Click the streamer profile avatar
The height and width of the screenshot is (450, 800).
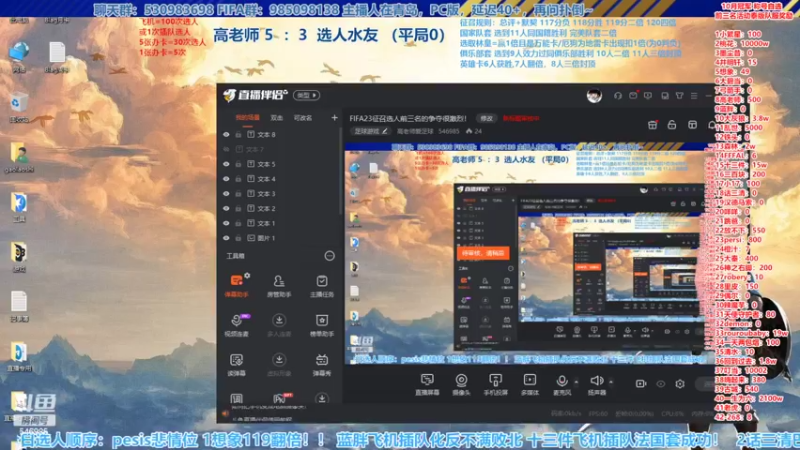(594, 95)
